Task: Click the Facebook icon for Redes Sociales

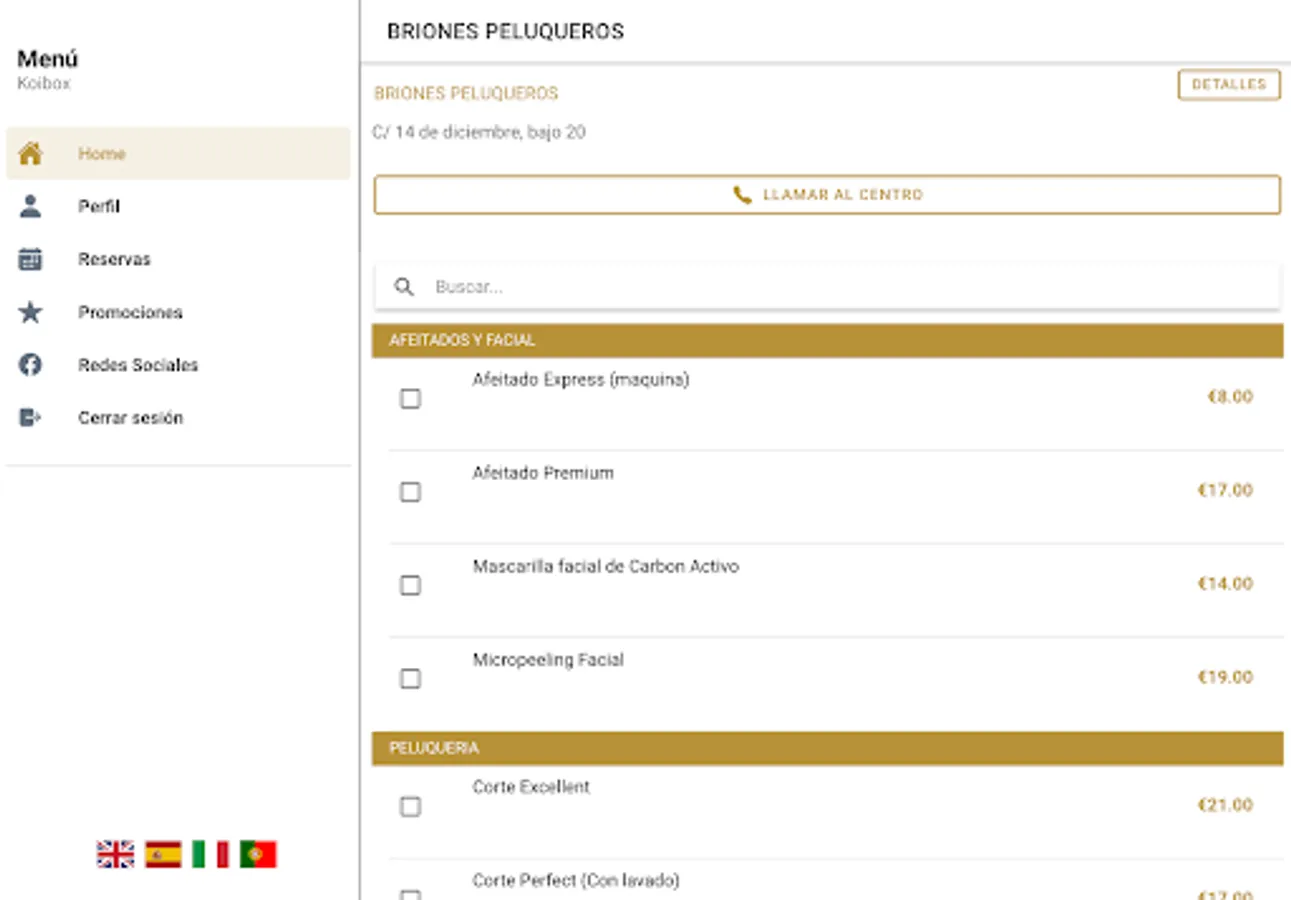Action: (x=31, y=365)
